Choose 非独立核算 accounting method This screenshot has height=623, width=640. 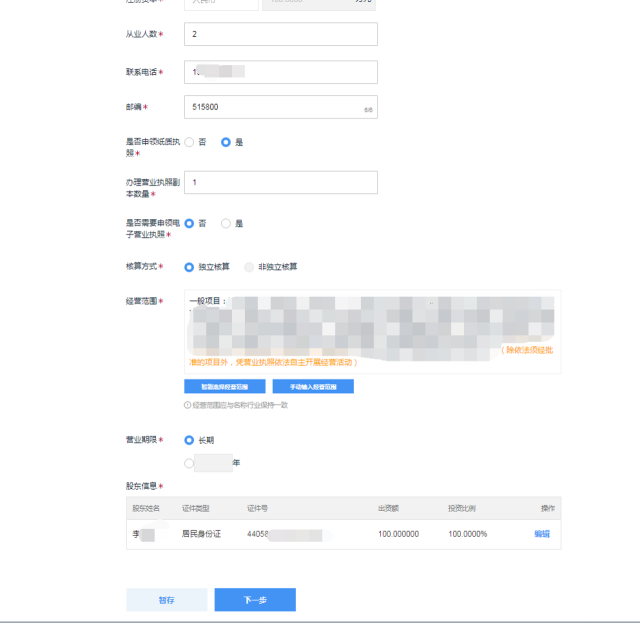[x=249, y=267]
